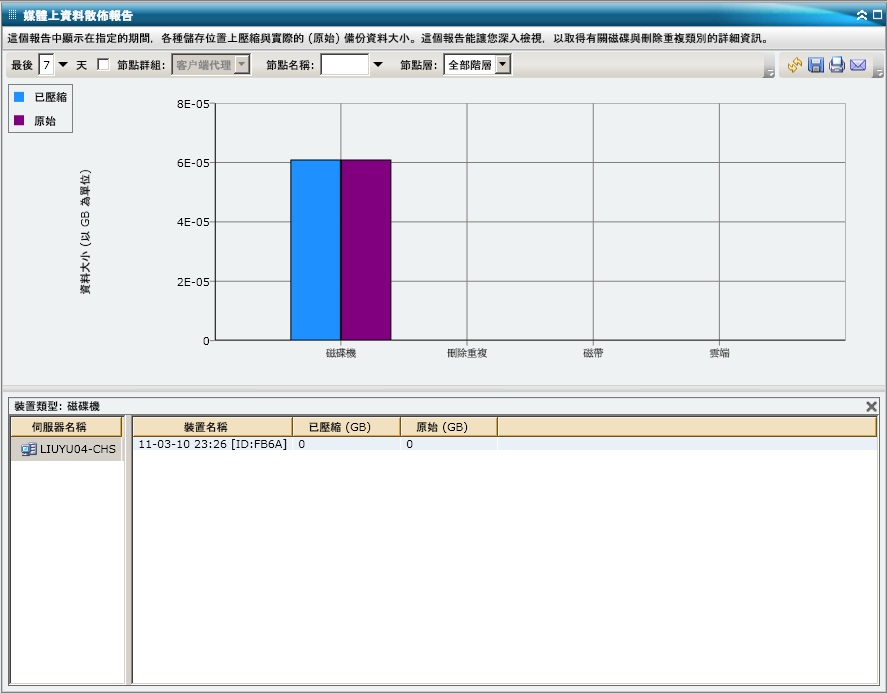Sort by 已壓縮 (GB) column header
This screenshot has width=887, height=693.
(x=346, y=427)
